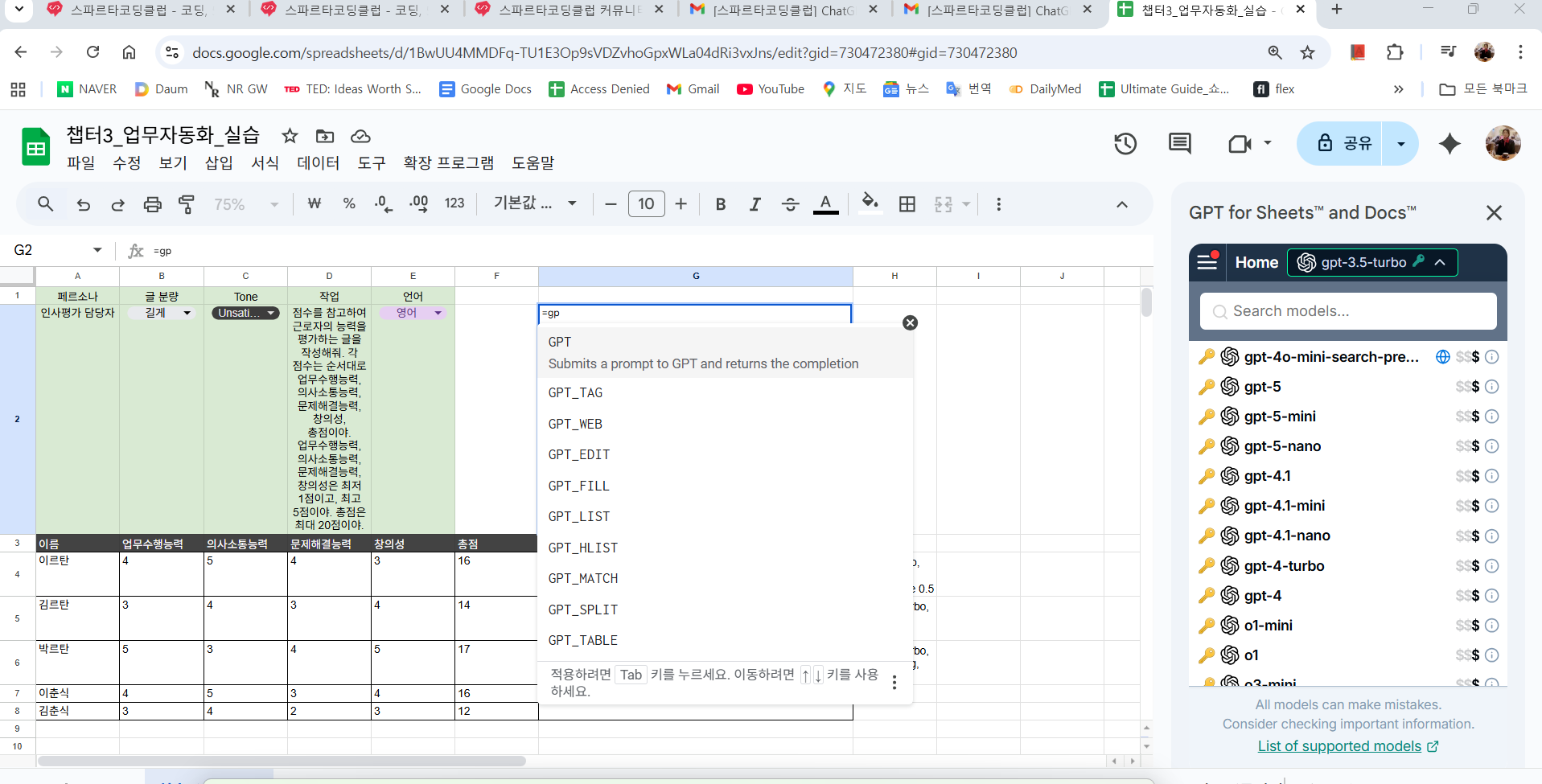The height and width of the screenshot is (784, 1542).
Task: Bookmark this page star icon
Action: point(1308,52)
